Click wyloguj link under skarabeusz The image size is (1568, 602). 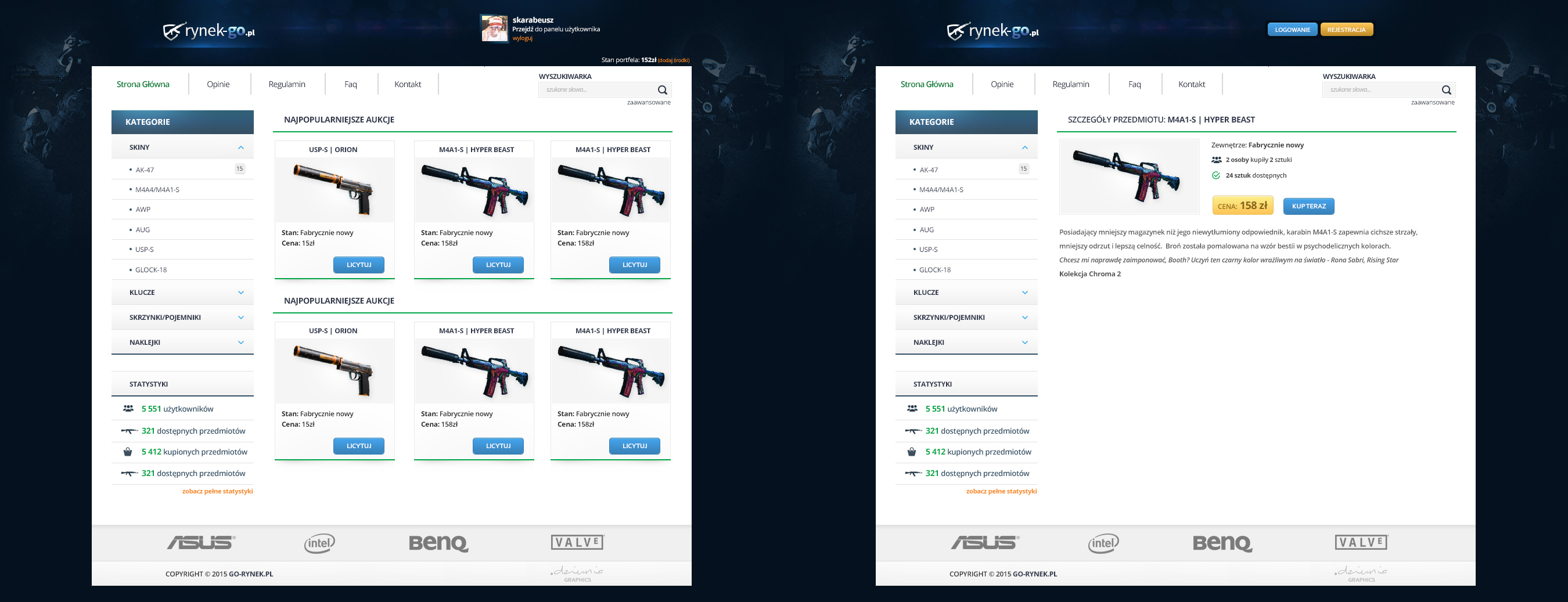pyautogui.click(x=522, y=38)
